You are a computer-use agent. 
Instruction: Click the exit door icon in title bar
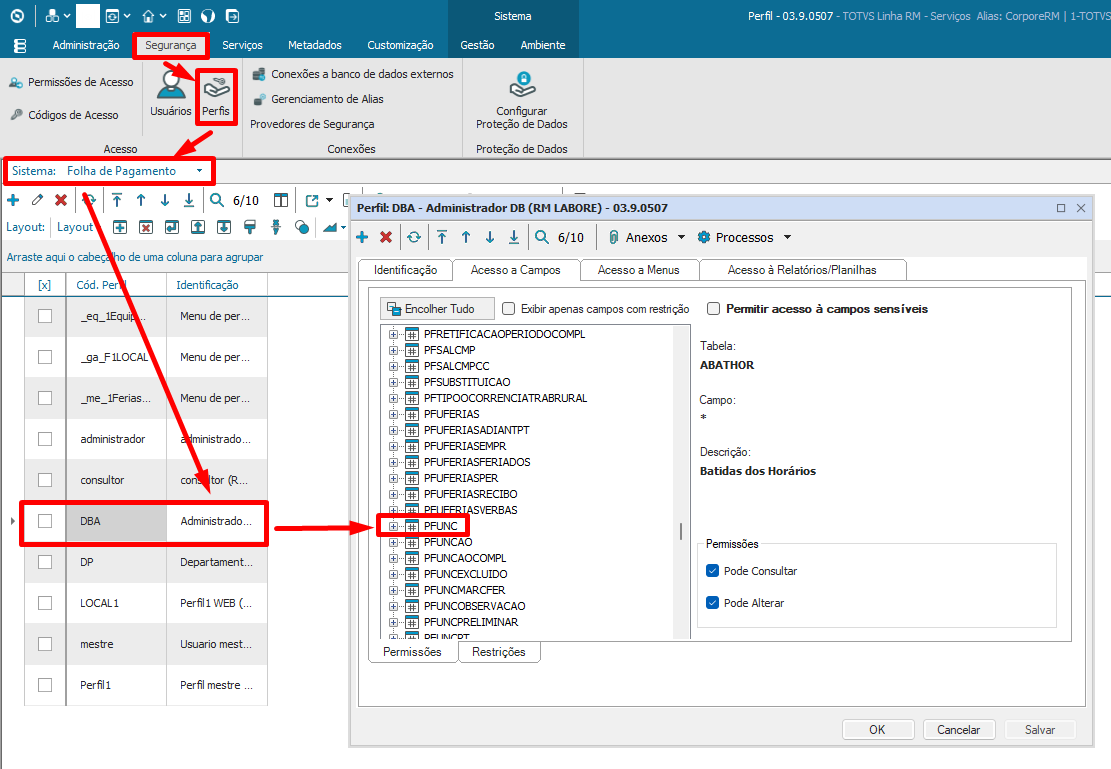tap(232, 16)
